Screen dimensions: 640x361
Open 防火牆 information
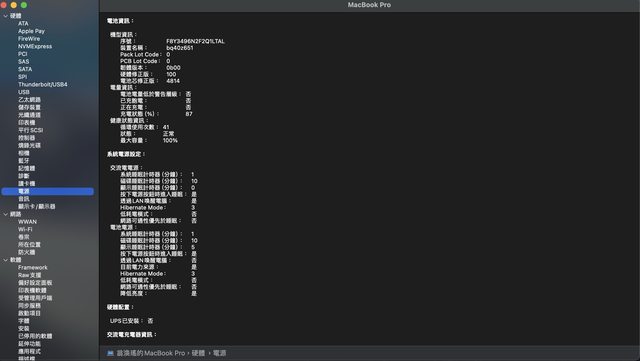point(27,252)
